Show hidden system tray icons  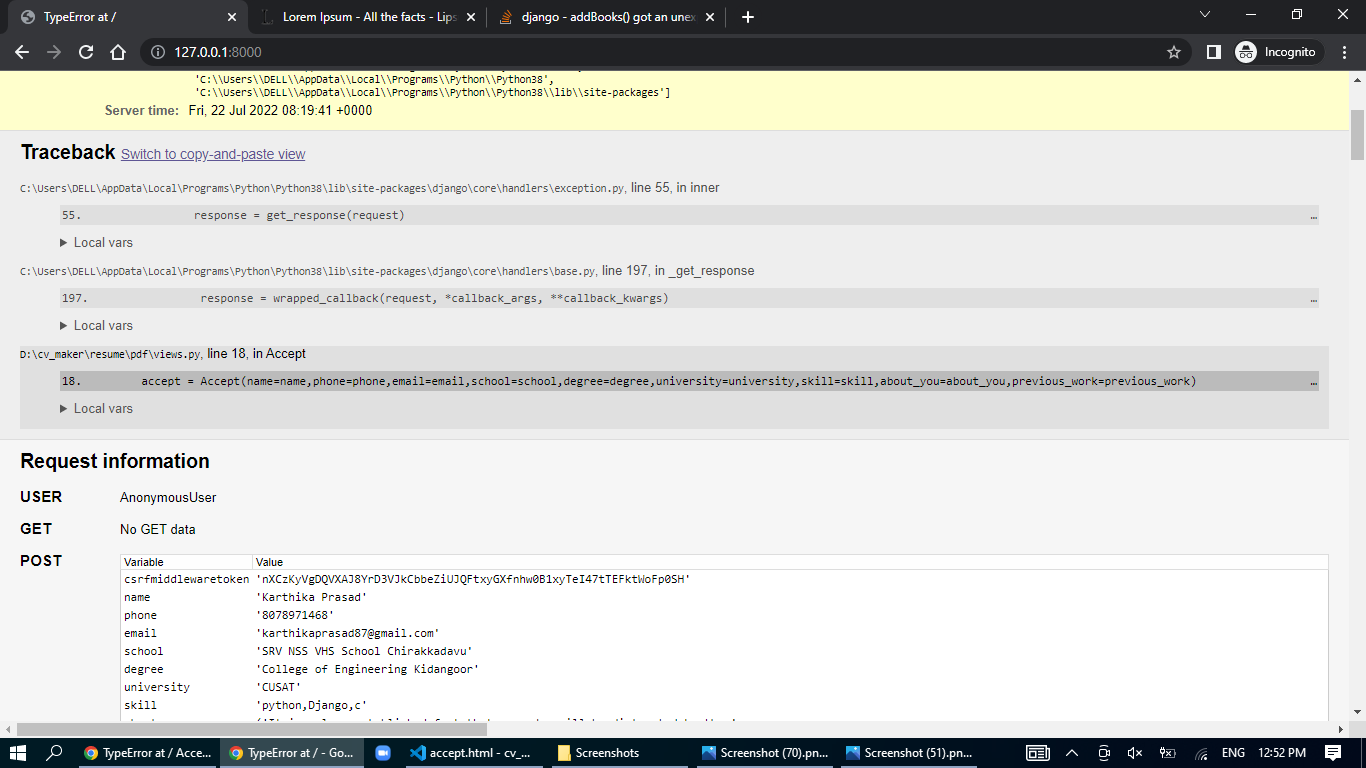click(x=1072, y=753)
